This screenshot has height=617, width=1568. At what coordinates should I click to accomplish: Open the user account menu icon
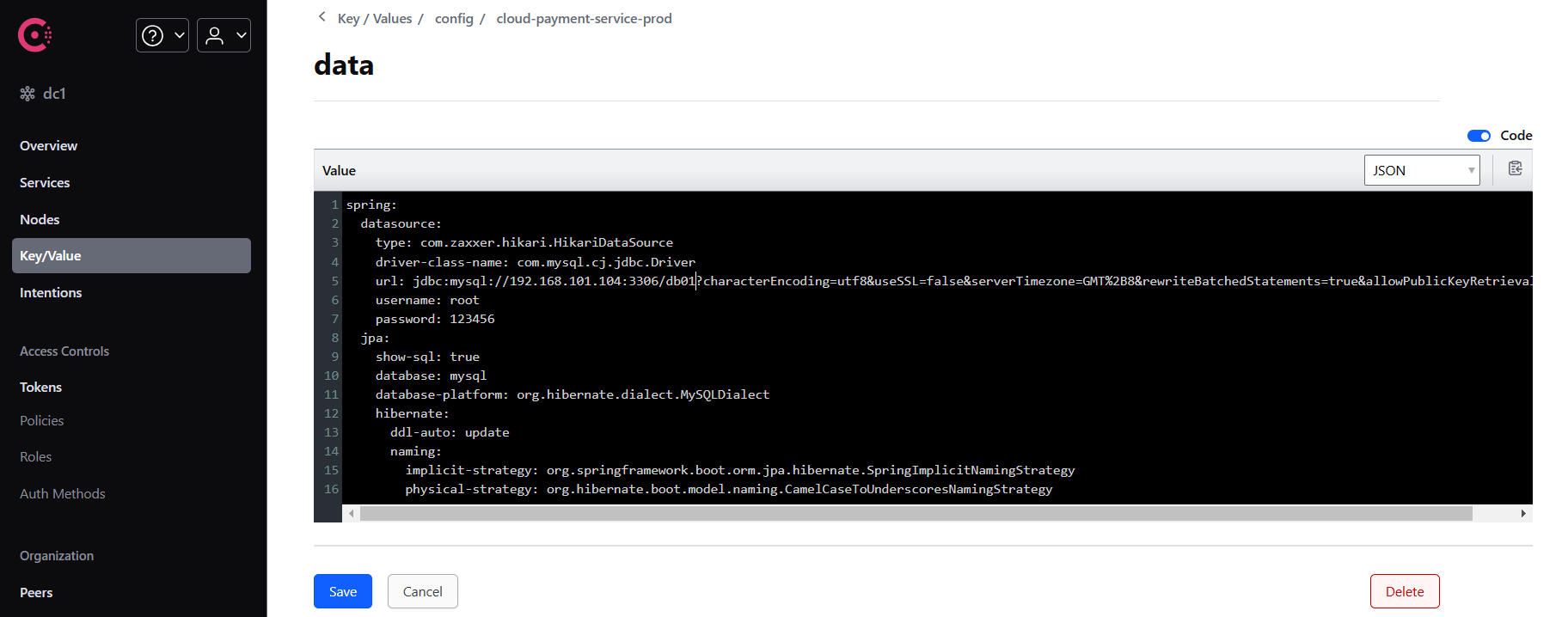click(x=215, y=35)
